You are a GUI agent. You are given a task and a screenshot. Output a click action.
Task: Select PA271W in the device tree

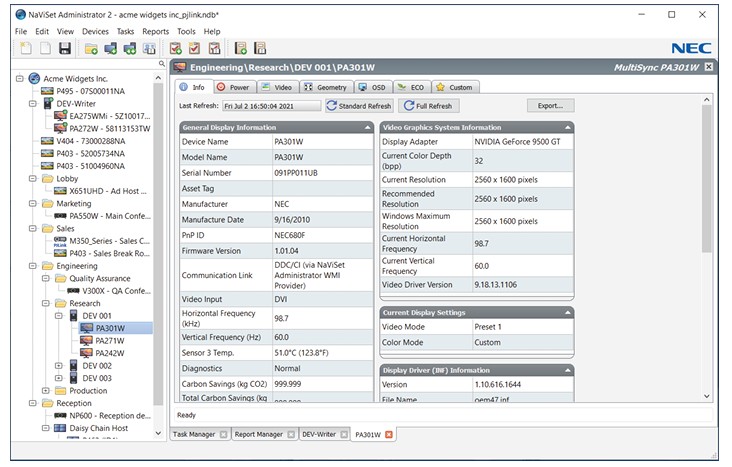pos(109,340)
